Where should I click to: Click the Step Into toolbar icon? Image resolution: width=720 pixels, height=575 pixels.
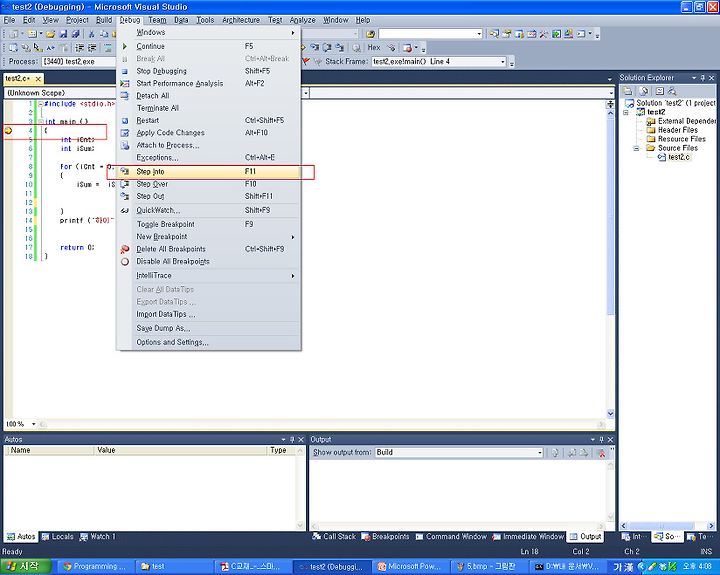pyautogui.click(x=315, y=47)
